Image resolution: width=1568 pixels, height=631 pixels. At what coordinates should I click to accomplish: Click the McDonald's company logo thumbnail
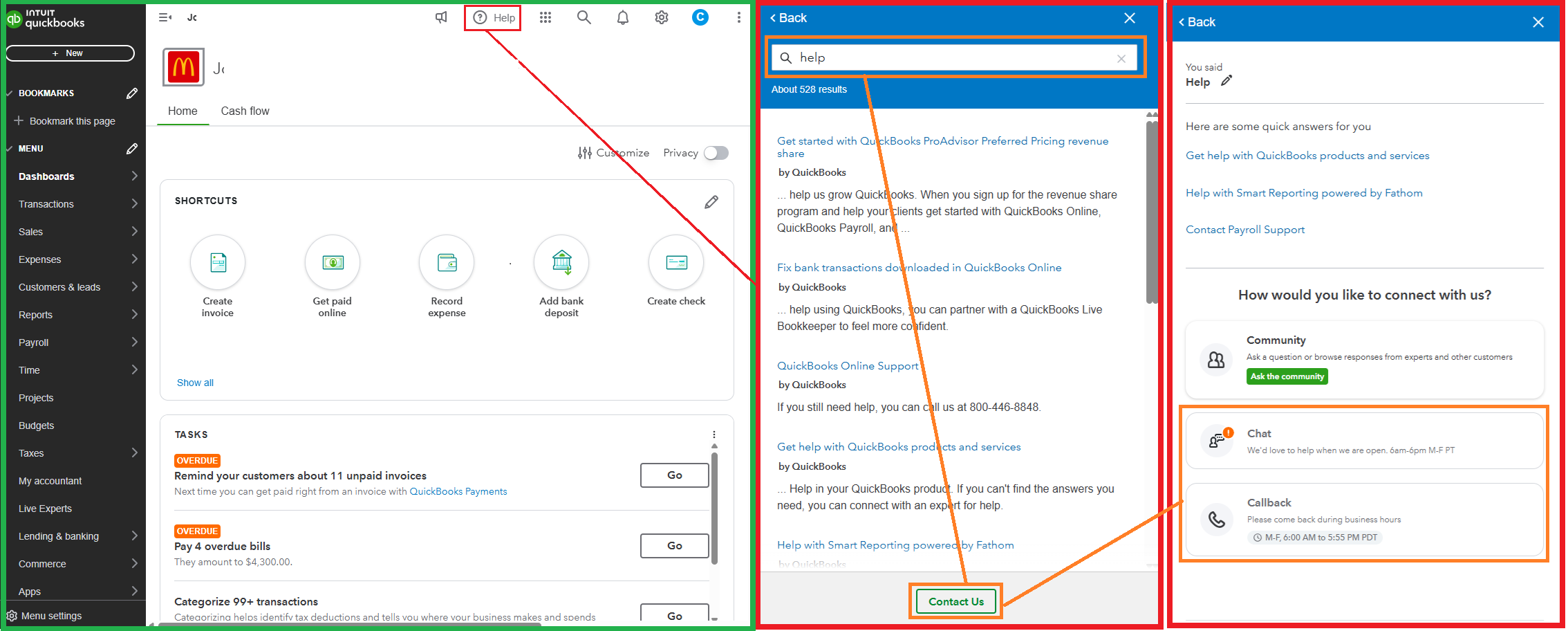pyautogui.click(x=183, y=67)
